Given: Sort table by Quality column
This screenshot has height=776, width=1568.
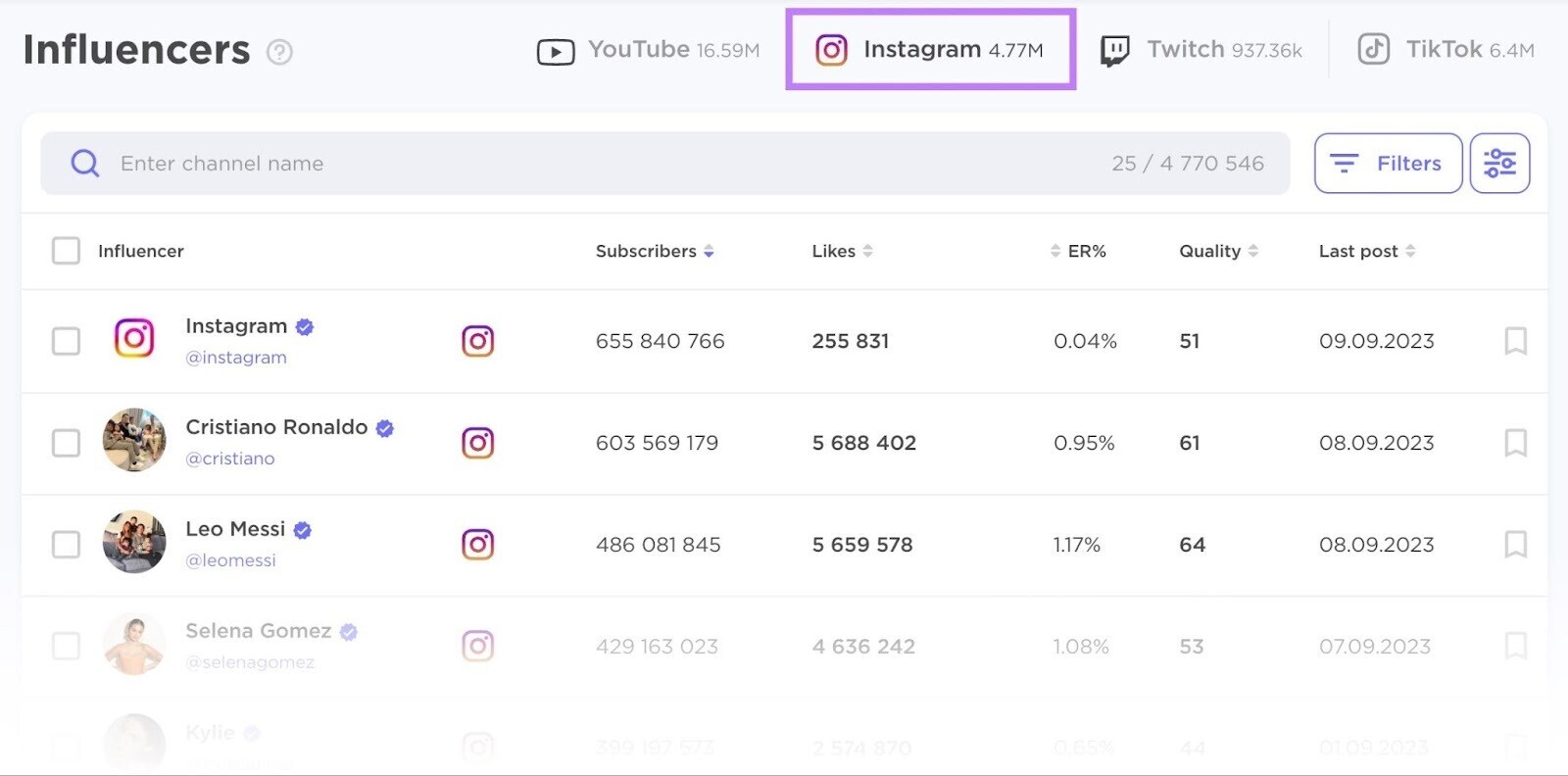Looking at the screenshot, I should click(1218, 251).
